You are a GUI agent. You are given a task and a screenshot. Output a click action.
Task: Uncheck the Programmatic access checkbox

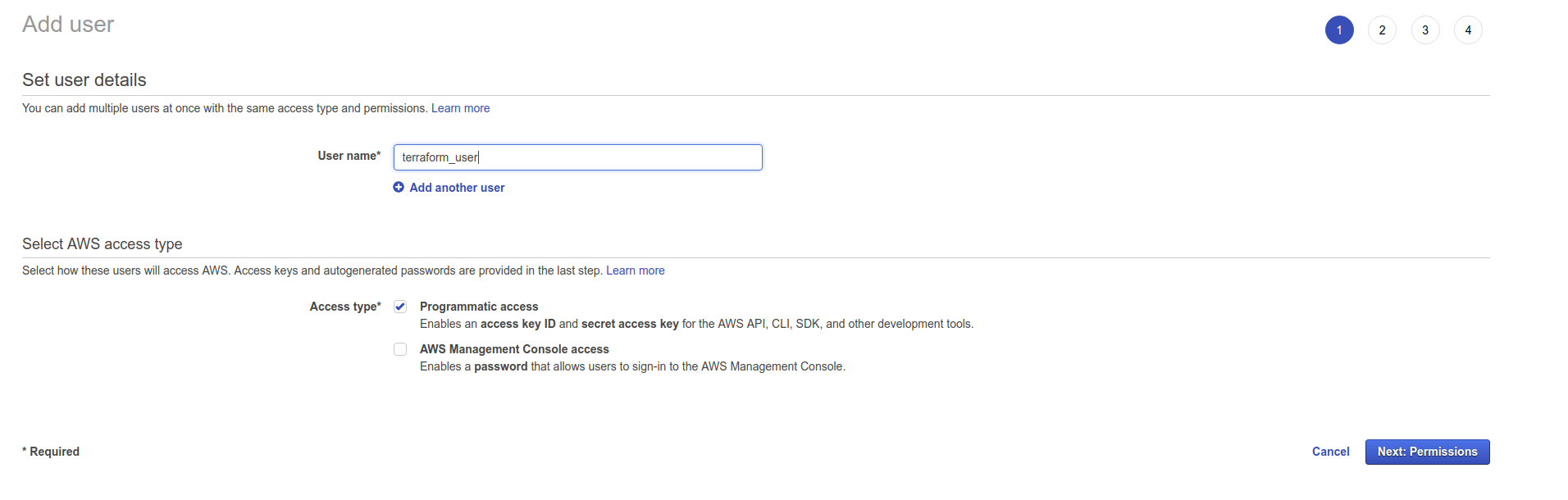point(400,307)
